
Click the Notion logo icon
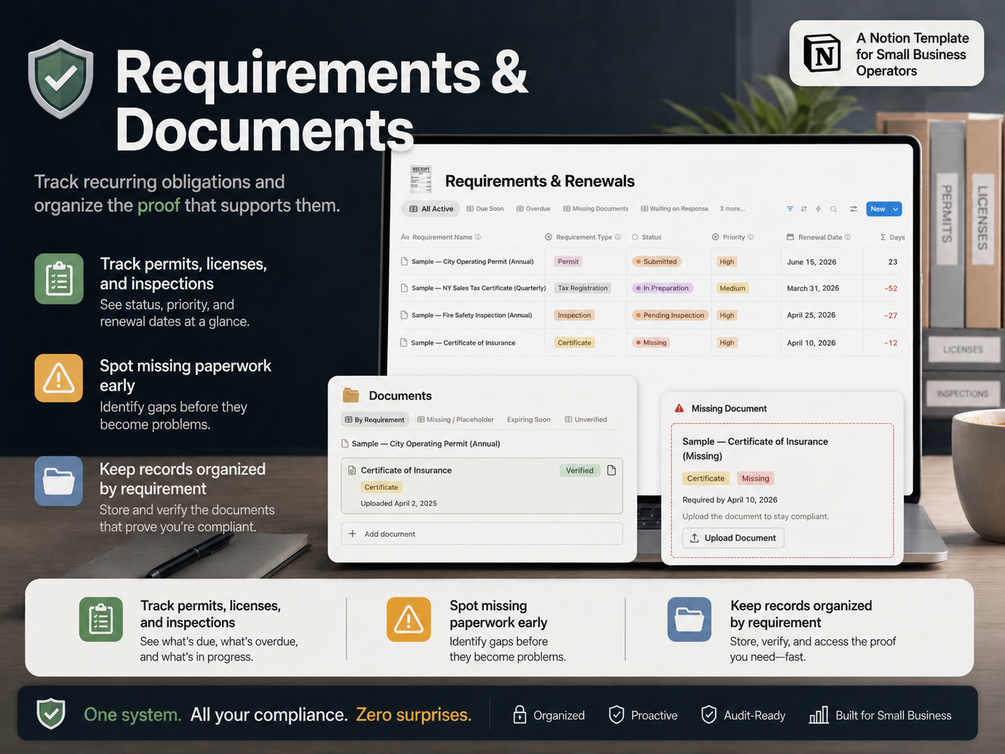point(822,53)
